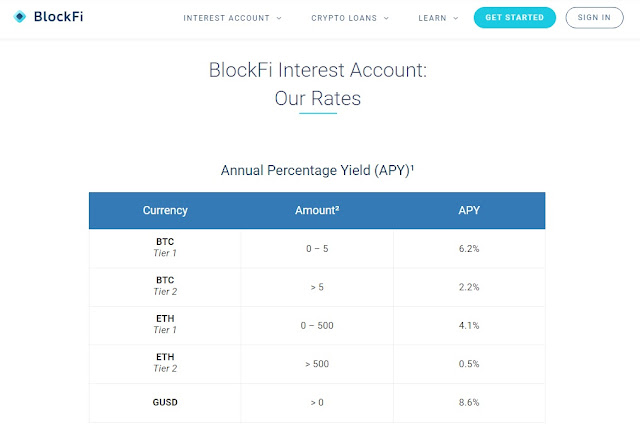Select the BTC Tier 1 currency cell

point(165,248)
